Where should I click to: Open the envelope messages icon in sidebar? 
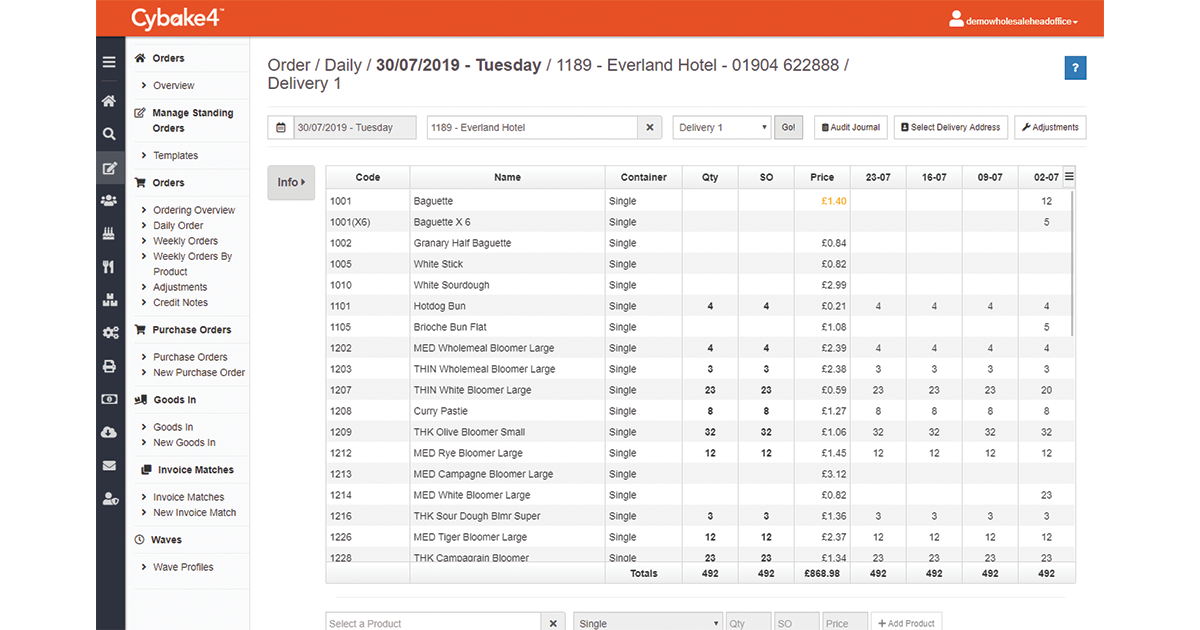[x=109, y=465]
